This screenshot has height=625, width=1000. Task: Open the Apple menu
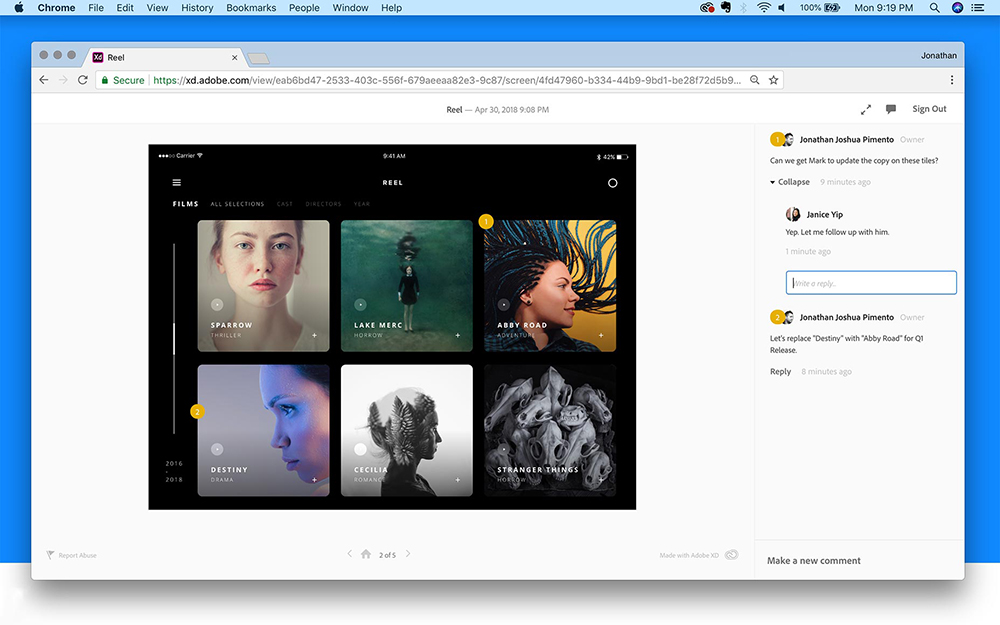(x=18, y=8)
